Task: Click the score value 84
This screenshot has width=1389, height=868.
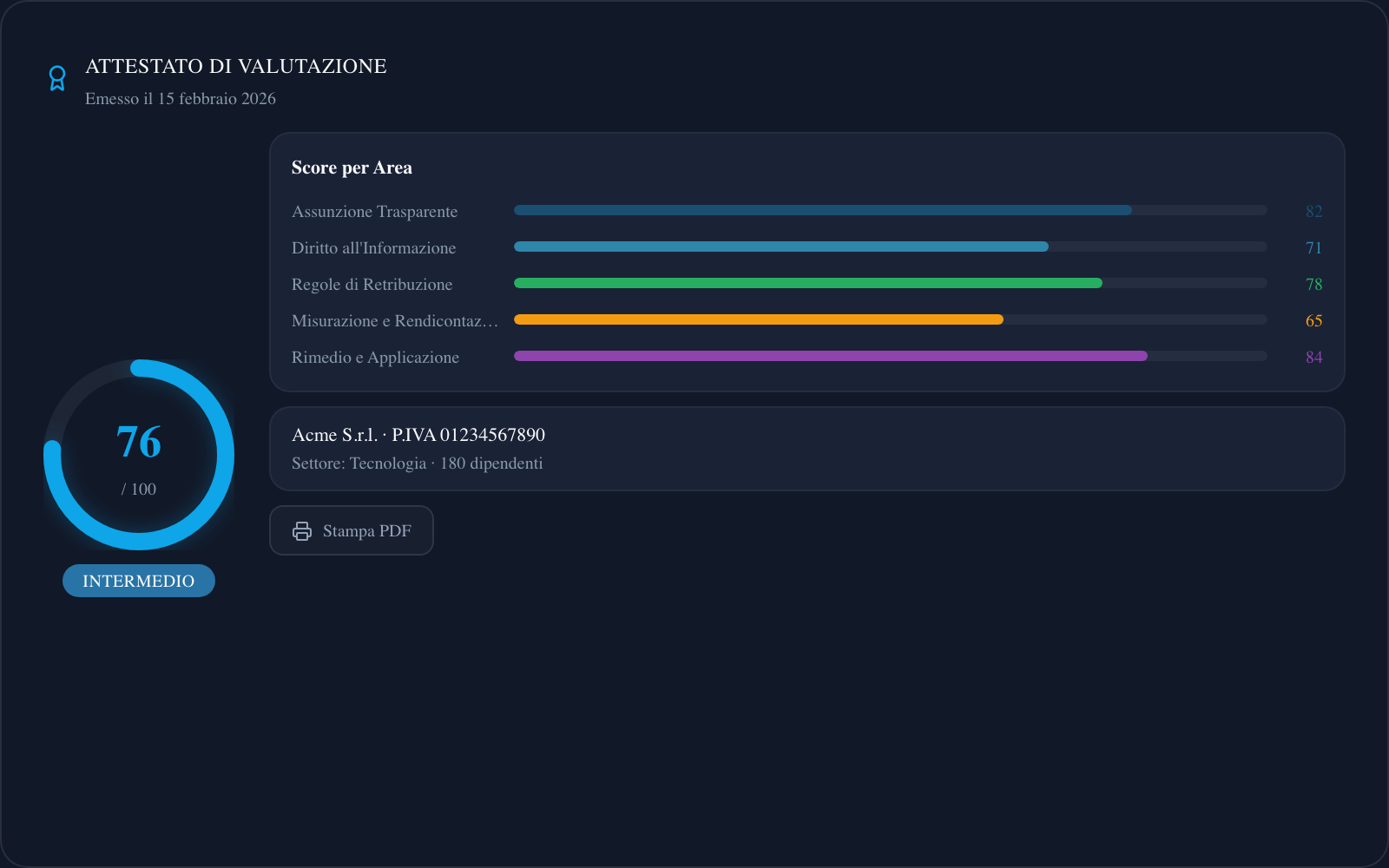Action: (1313, 358)
